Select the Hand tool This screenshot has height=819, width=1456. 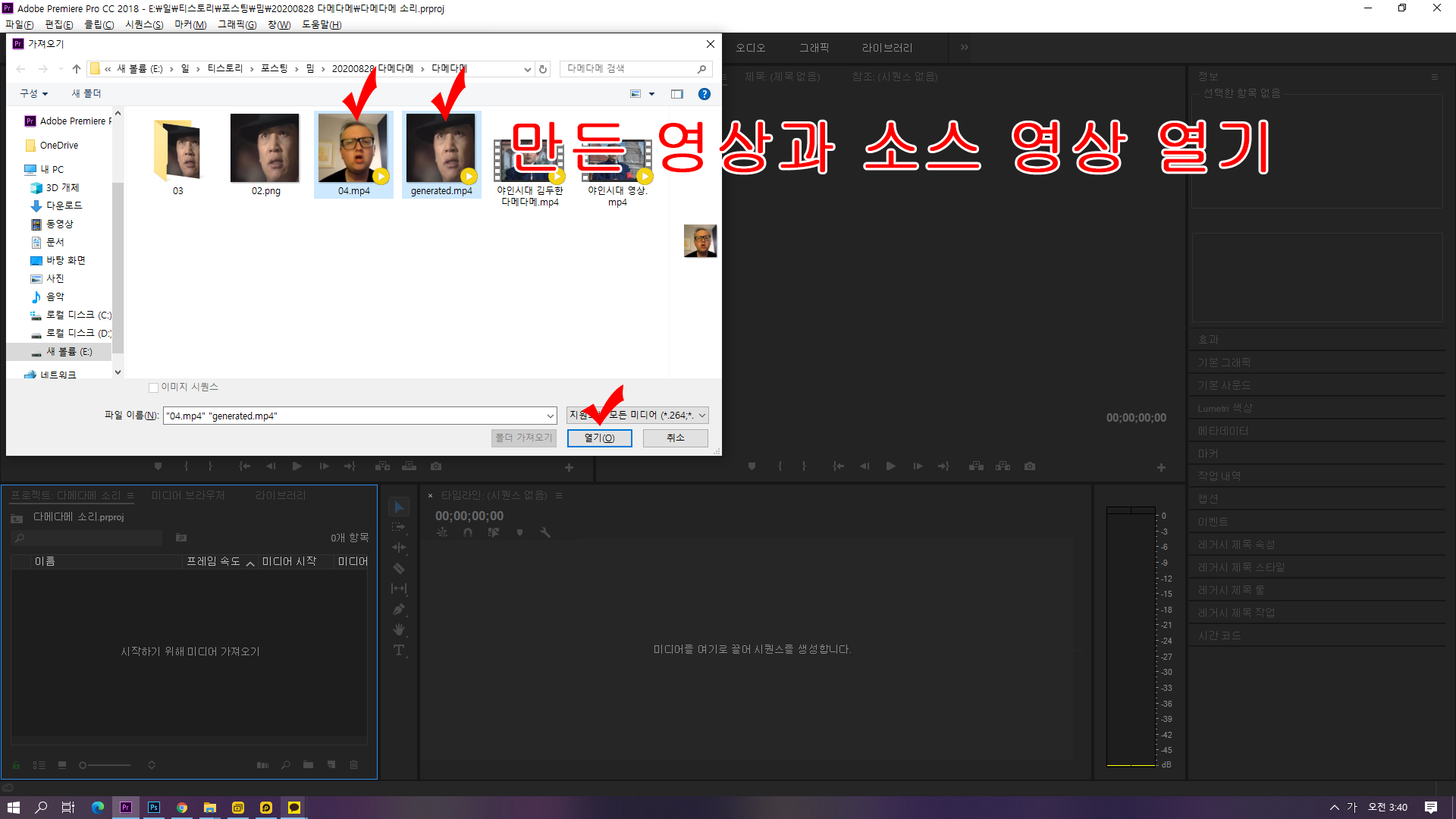(x=399, y=630)
